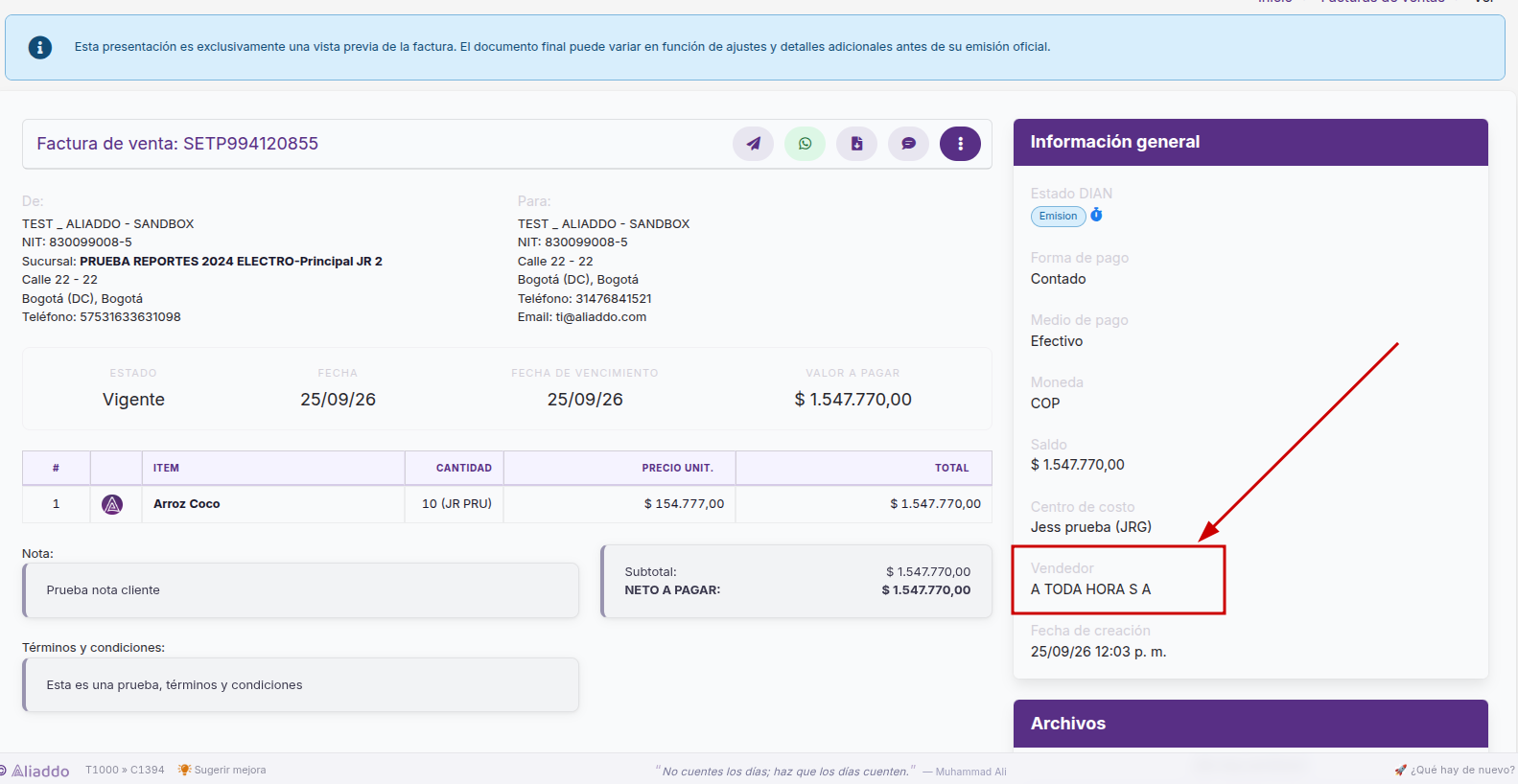Select the Arroz Coco item name
The image size is (1518, 784).
coord(187,504)
